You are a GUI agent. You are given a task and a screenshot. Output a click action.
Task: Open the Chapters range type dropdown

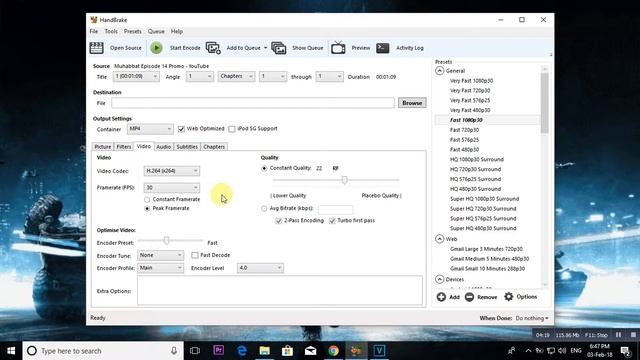[x=236, y=76]
